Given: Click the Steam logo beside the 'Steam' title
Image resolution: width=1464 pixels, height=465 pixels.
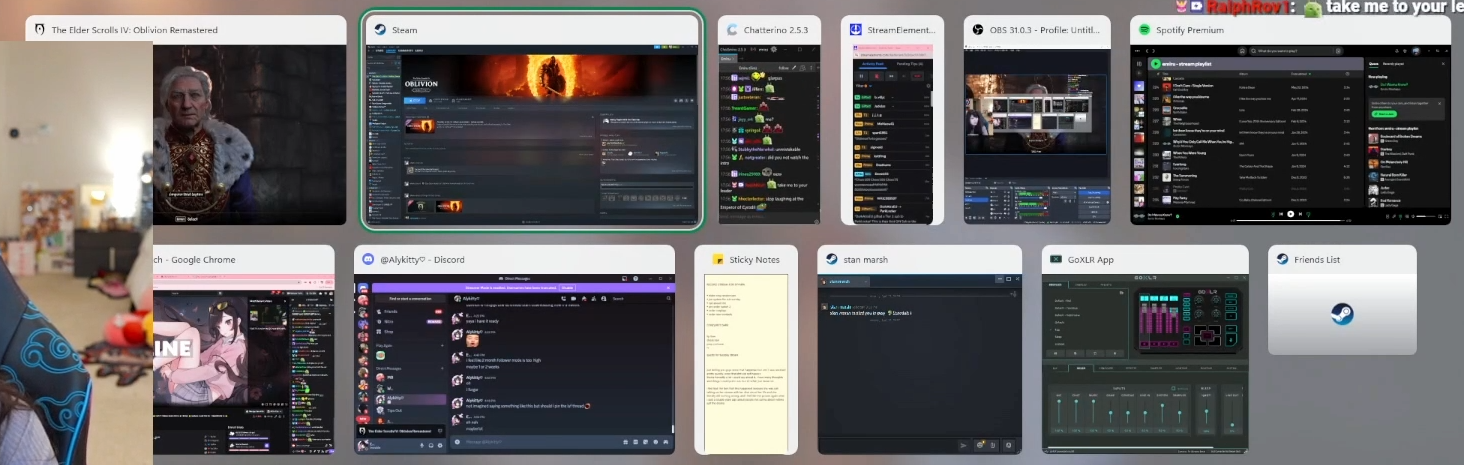Looking at the screenshot, I should [x=381, y=30].
